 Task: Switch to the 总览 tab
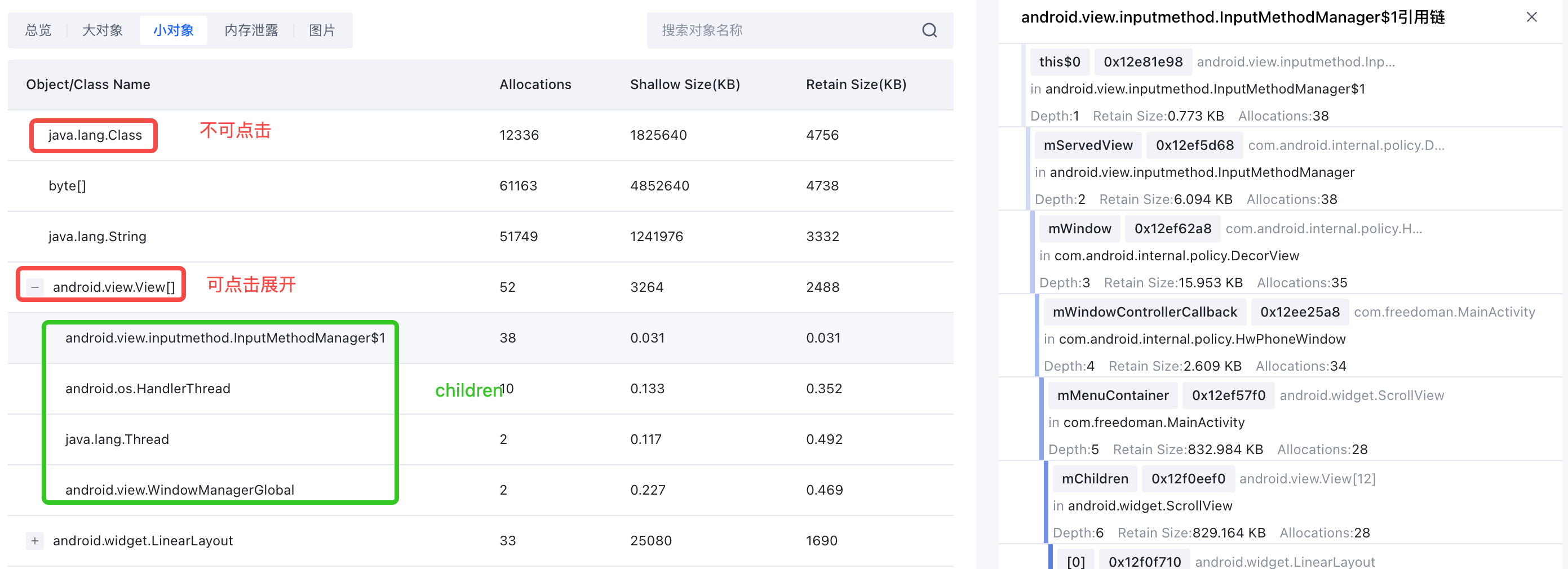click(38, 30)
